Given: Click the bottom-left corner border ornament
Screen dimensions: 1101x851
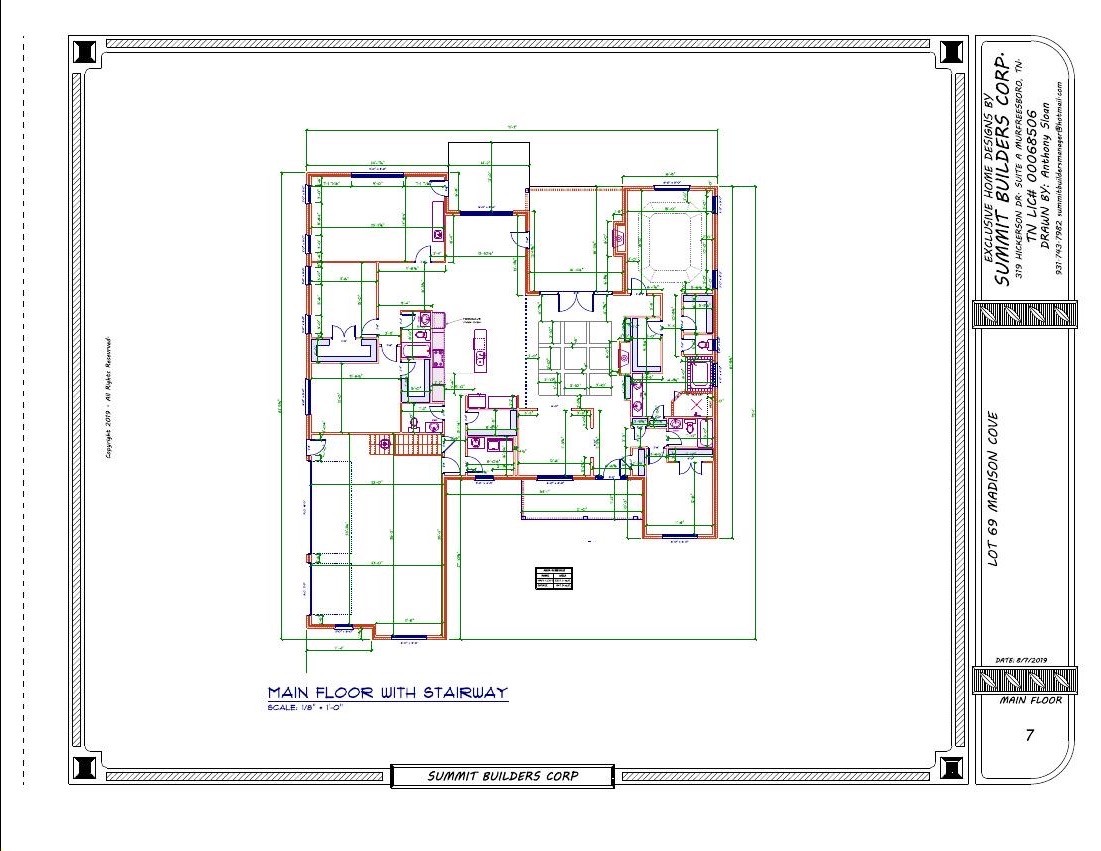Looking at the screenshot, I should [85, 768].
